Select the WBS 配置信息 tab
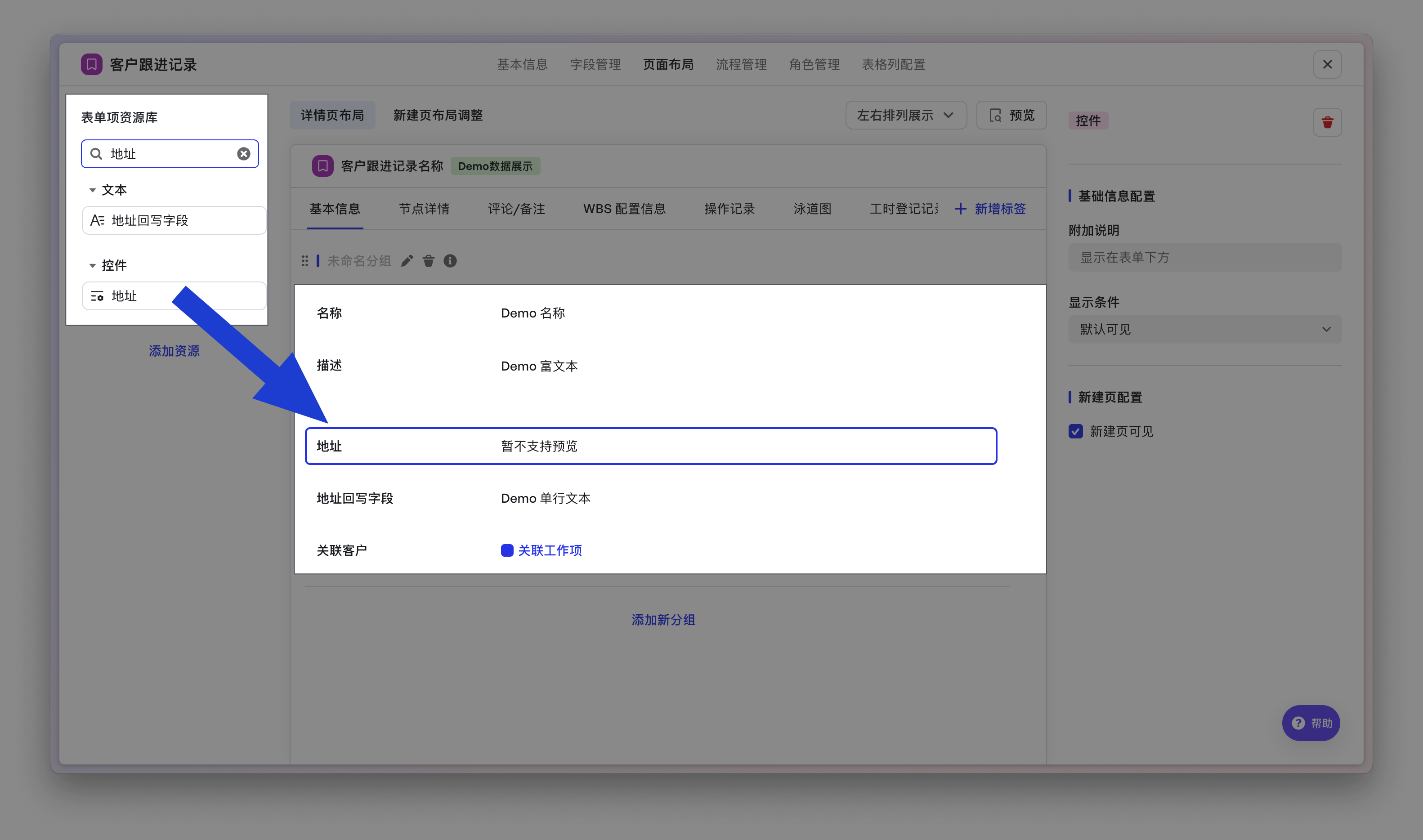Viewport: 1423px width, 840px height. pos(624,209)
